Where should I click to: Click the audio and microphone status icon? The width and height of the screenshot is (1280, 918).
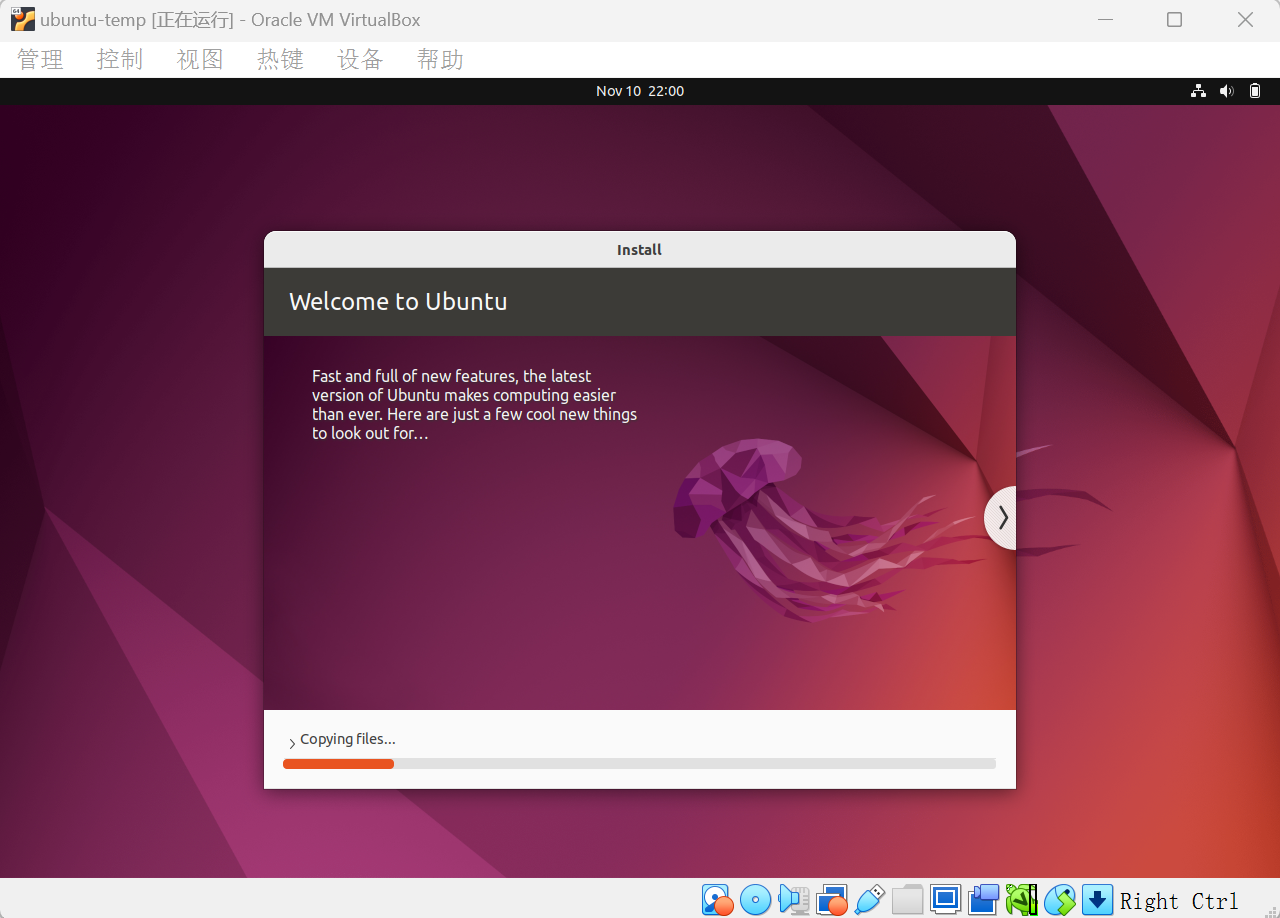793,900
